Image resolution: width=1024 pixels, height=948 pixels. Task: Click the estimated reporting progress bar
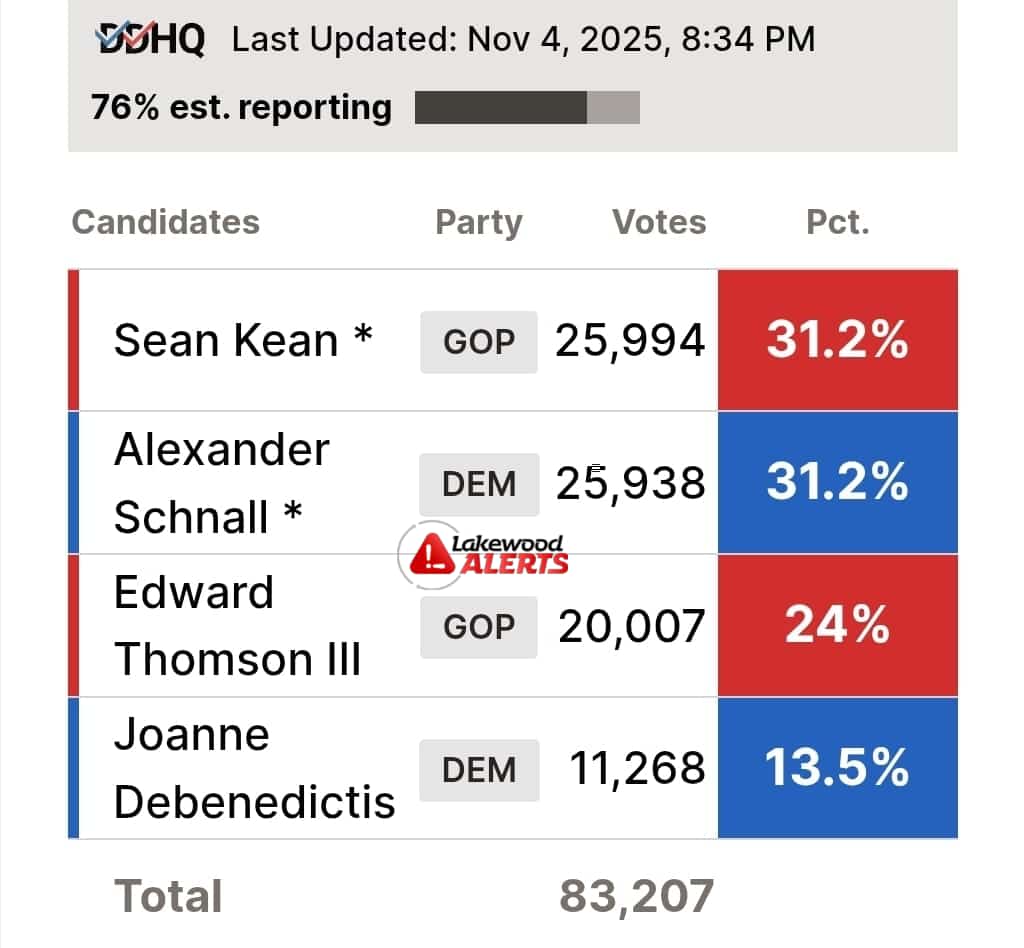527,108
